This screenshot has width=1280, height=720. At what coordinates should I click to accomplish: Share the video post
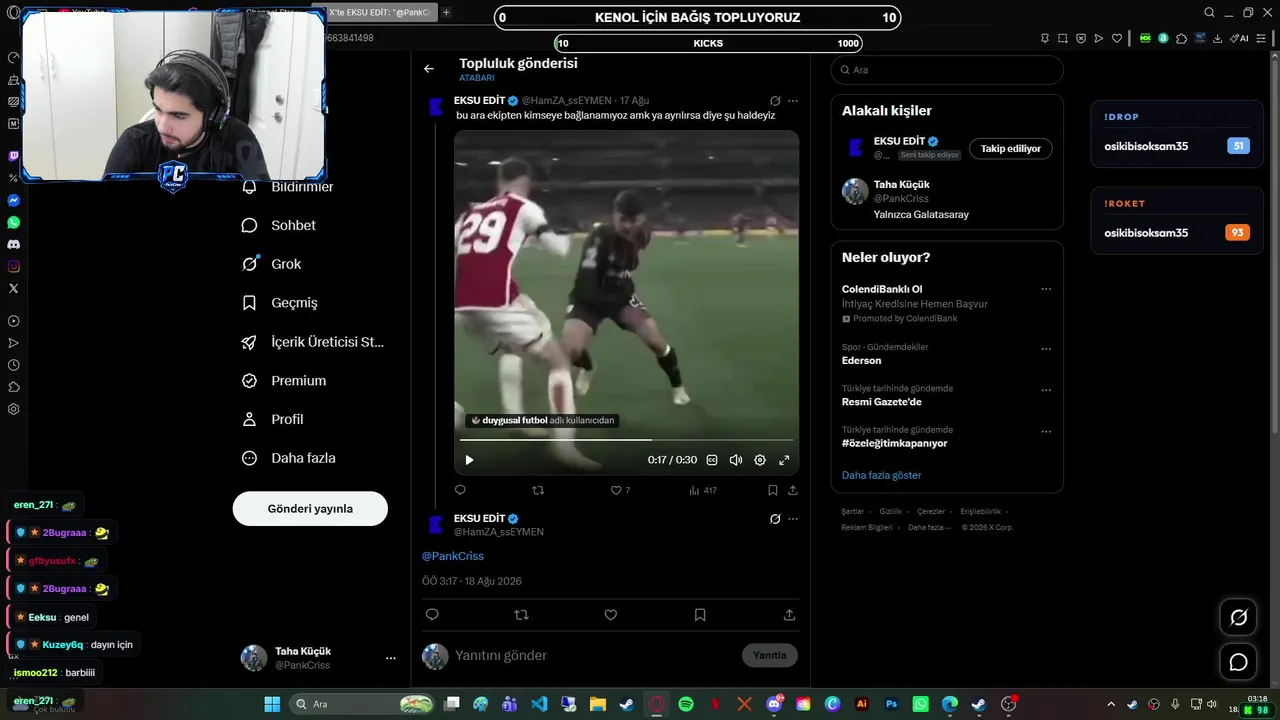(793, 490)
